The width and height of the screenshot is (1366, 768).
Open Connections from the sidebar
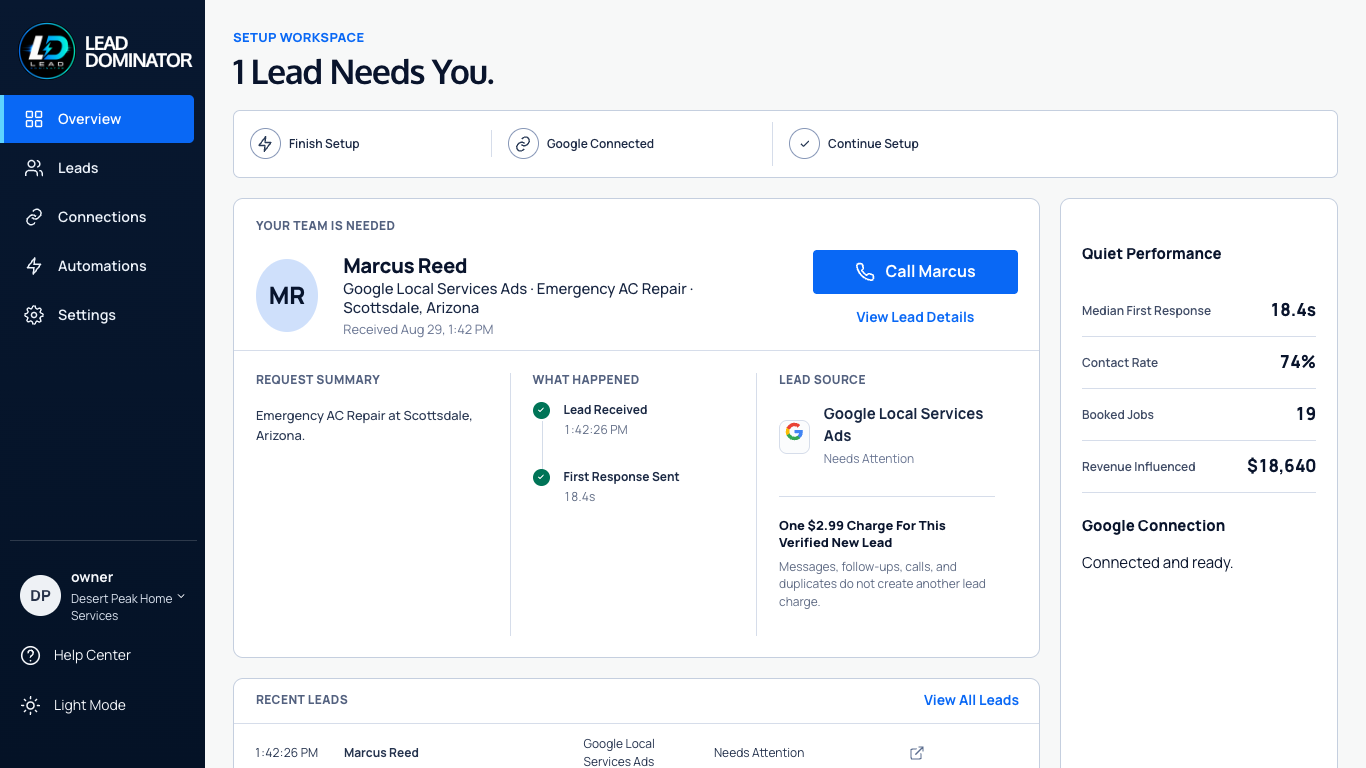click(x=99, y=217)
